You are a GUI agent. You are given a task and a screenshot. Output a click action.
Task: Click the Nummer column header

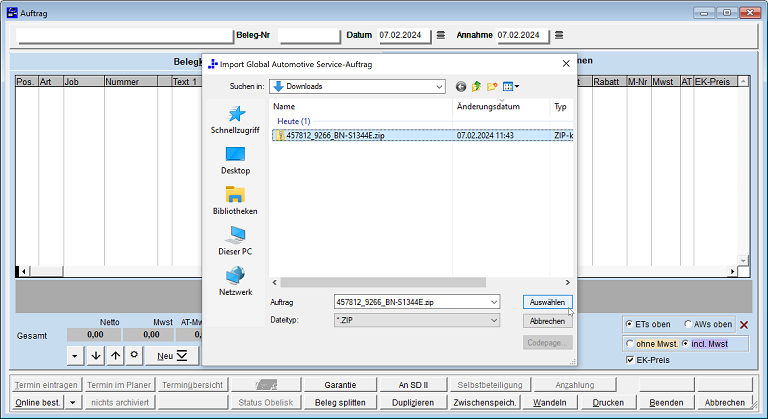tap(131, 82)
